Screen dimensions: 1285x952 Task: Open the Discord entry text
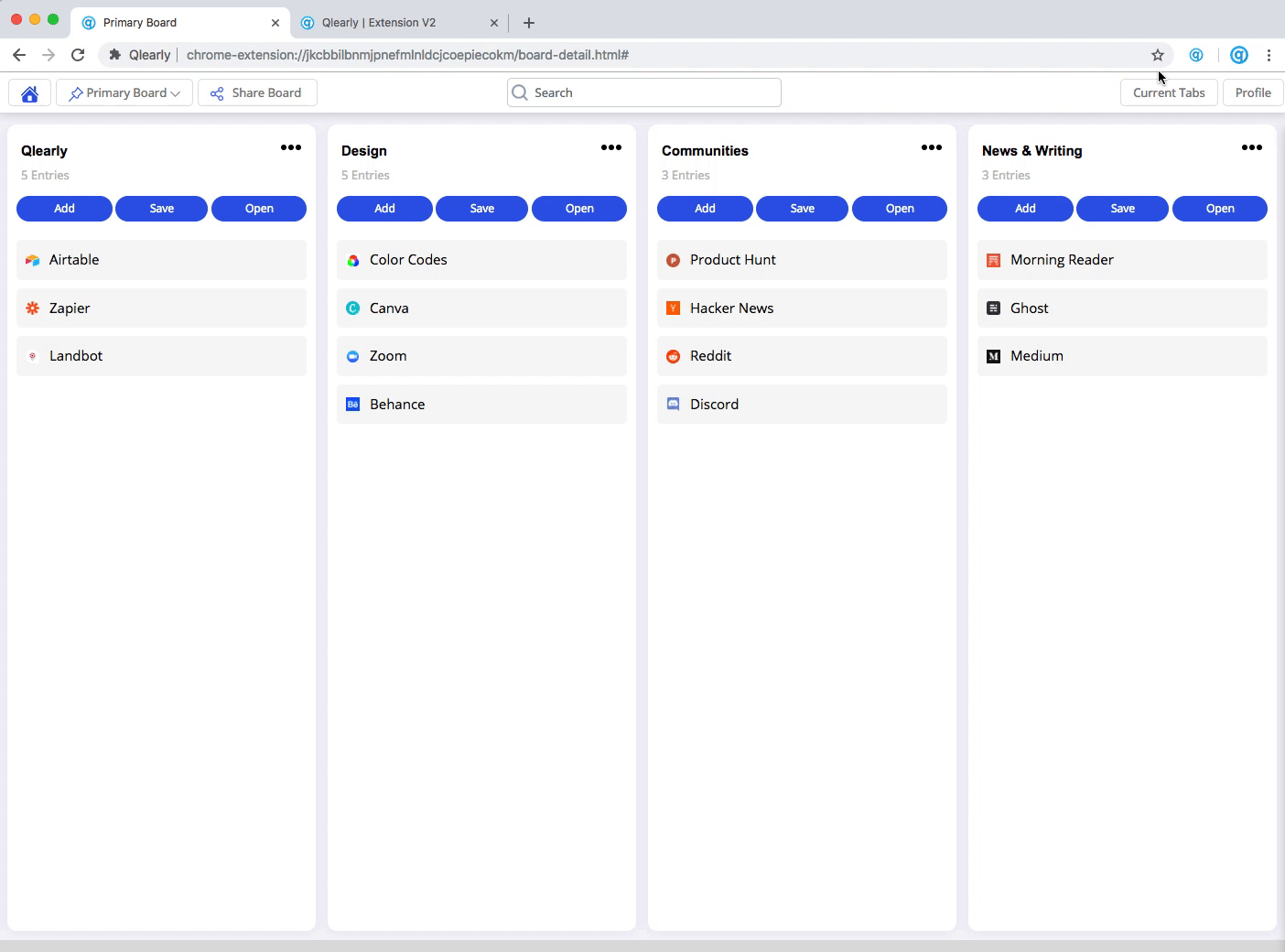tap(715, 405)
